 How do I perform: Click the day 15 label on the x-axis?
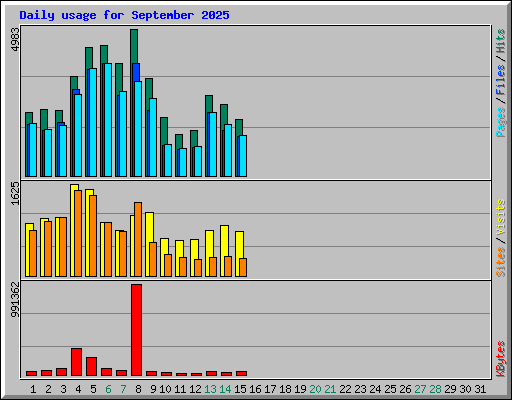tap(240, 389)
